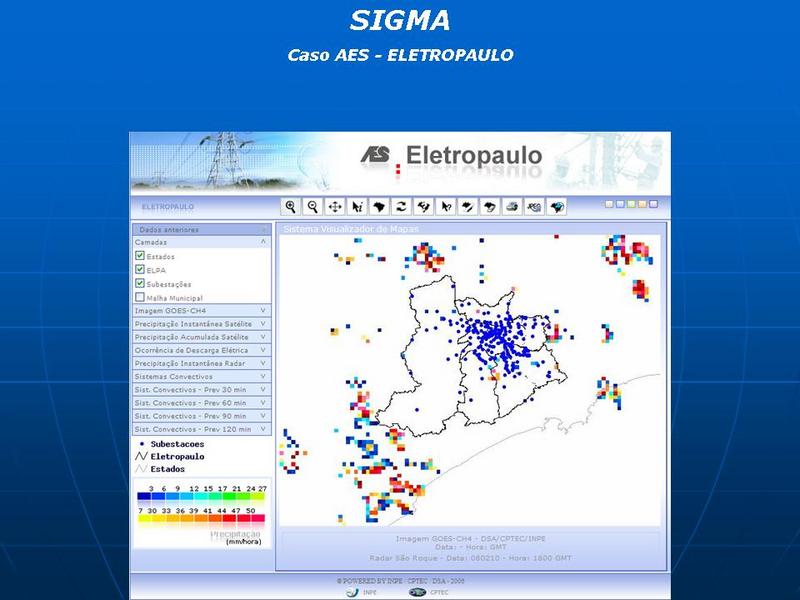Click the refresh map arrows icon
800x600 pixels.
402,207
